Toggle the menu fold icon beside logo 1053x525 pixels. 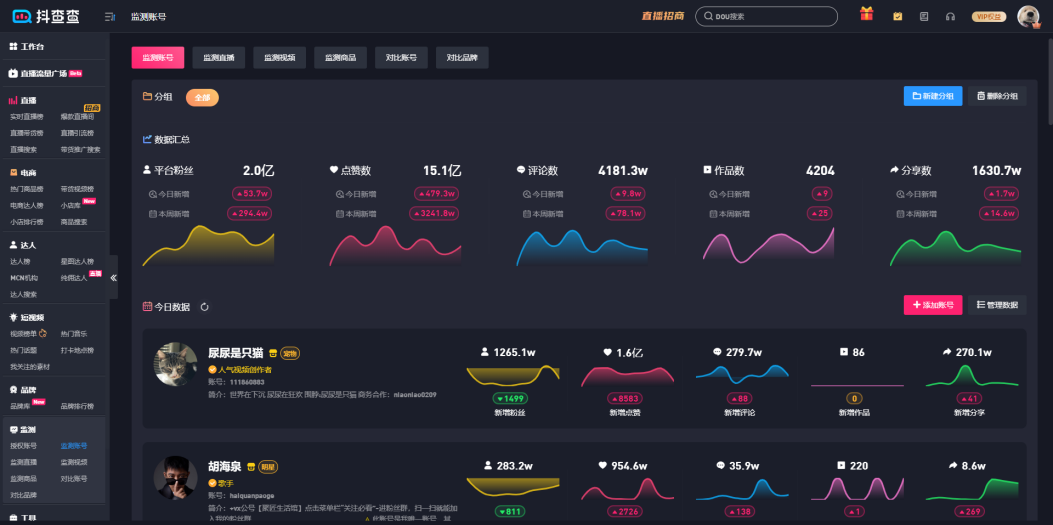click(x=109, y=17)
